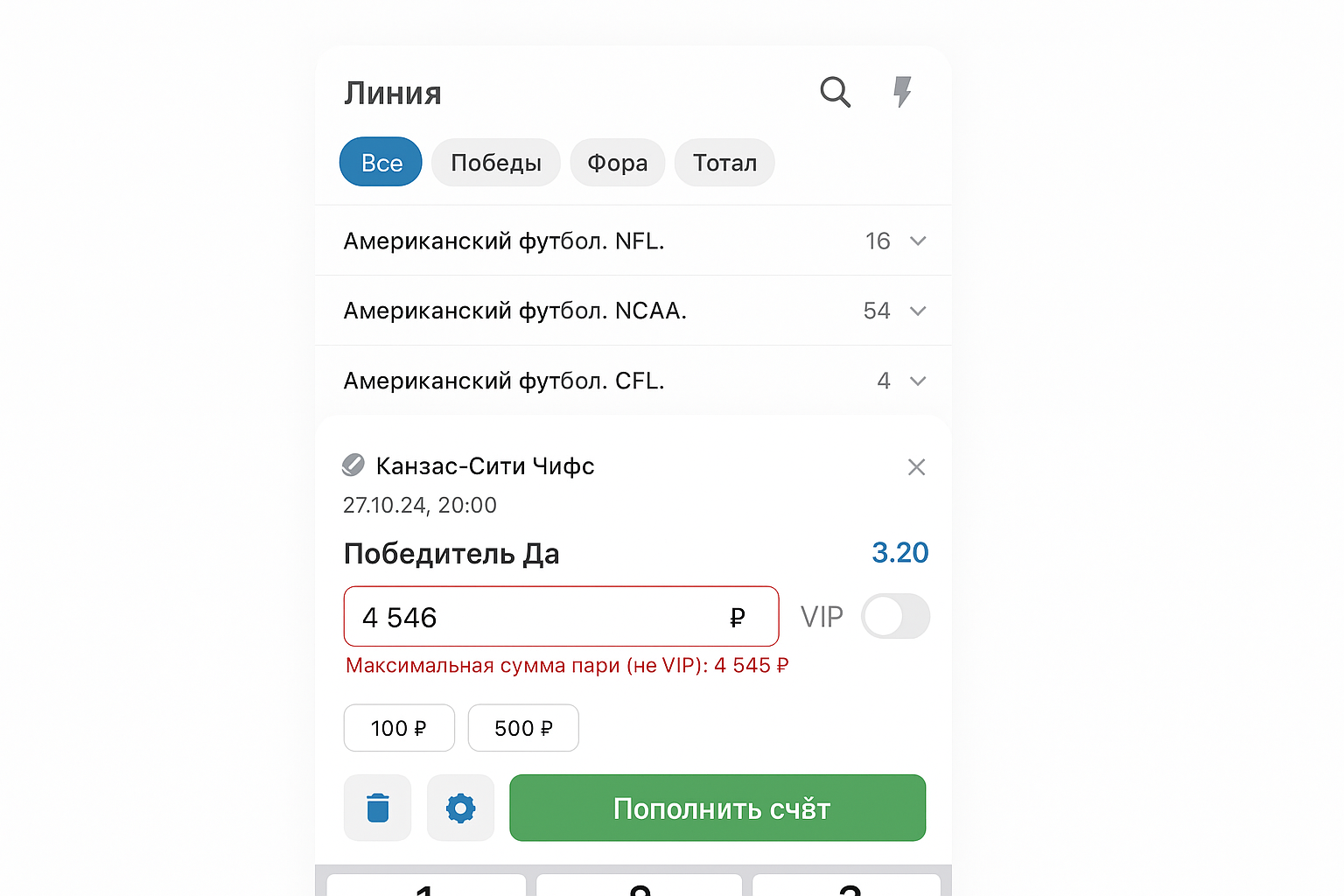Choose the 100 ₽ quick stake button
The image size is (1344, 896).
pyautogui.click(x=399, y=728)
